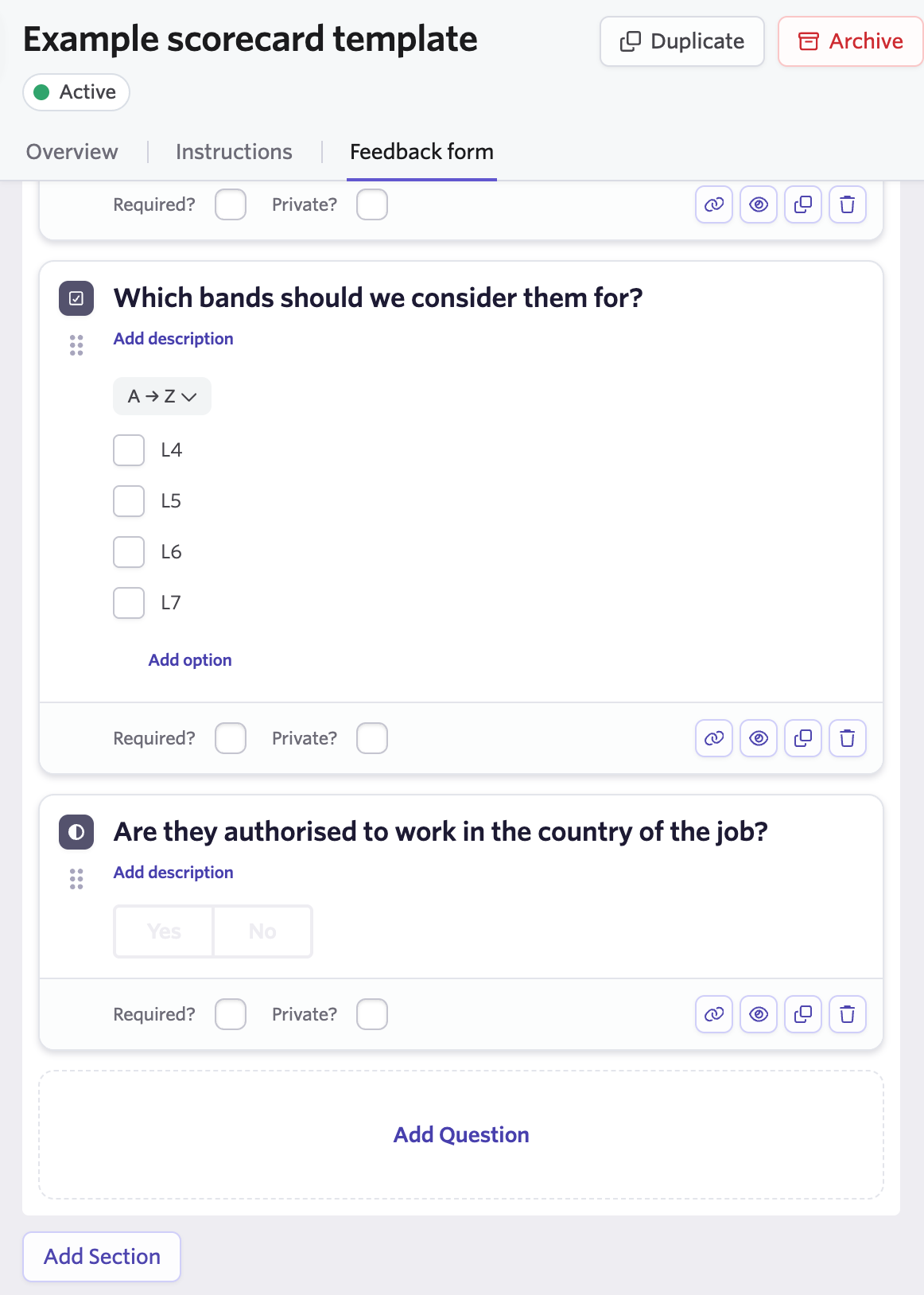Enable Required on the bands question

point(231,738)
